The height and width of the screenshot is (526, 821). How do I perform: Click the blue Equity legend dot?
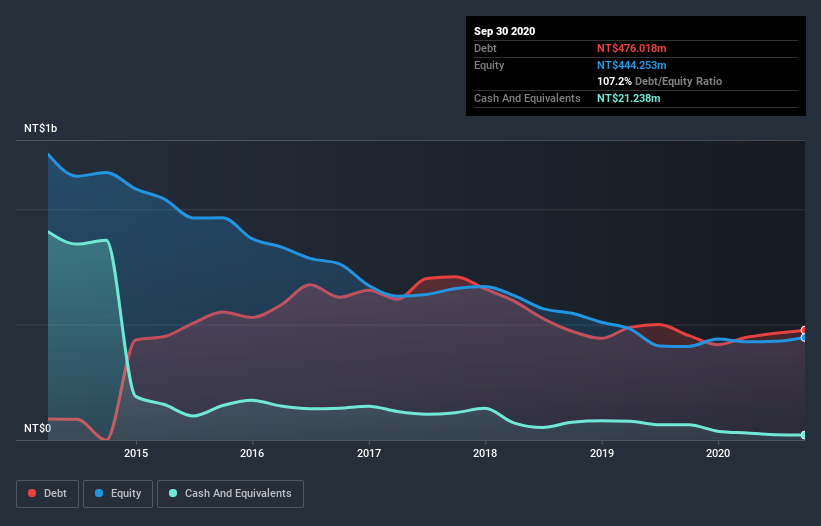tap(99, 493)
